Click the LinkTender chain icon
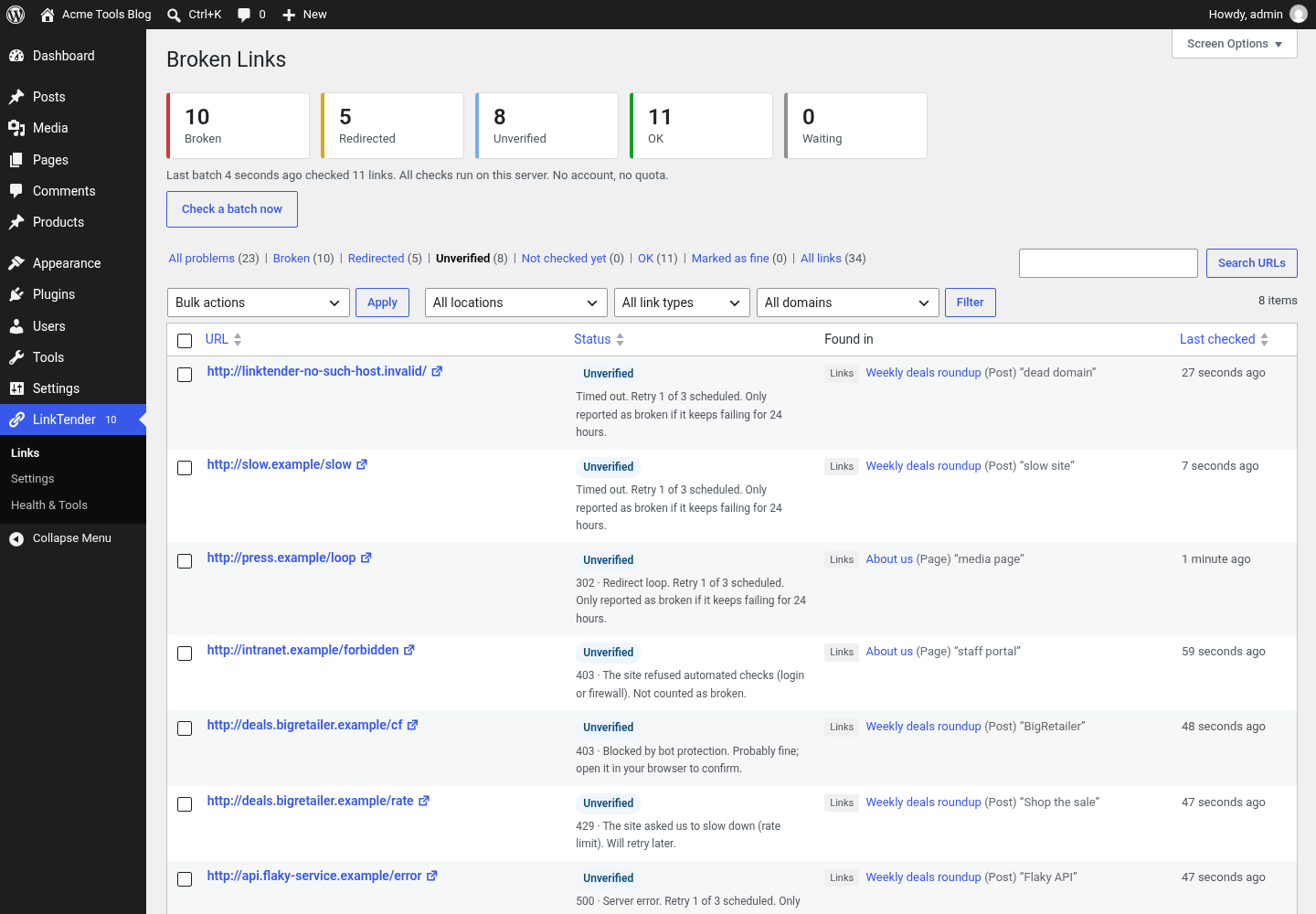Screen dimensions: 1316x914 pyautogui.click(x=16, y=420)
